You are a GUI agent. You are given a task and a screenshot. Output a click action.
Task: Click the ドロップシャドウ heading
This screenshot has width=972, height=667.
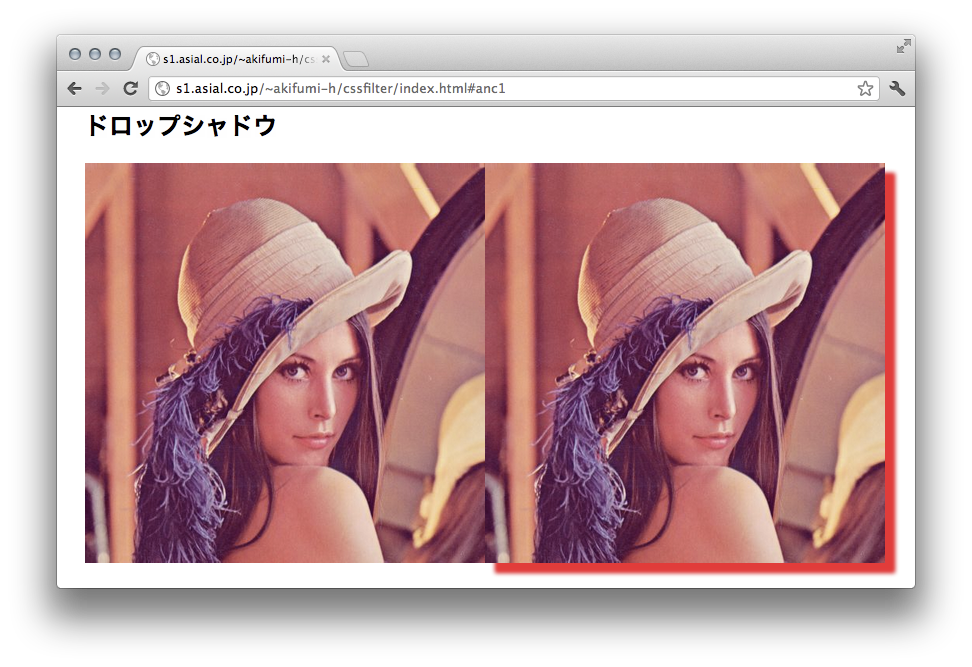(x=180, y=126)
